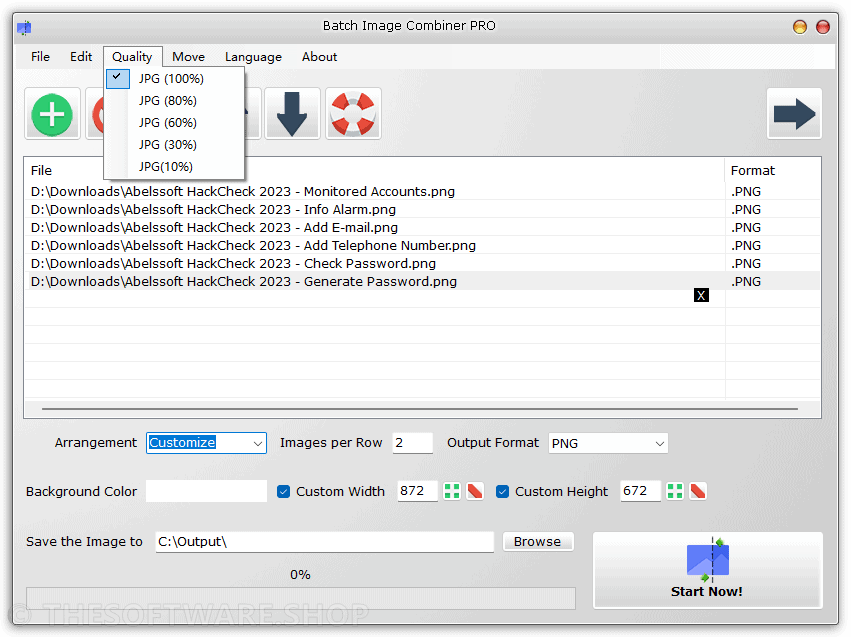
Task: Click the right arrow Next icon
Action: coord(794,114)
